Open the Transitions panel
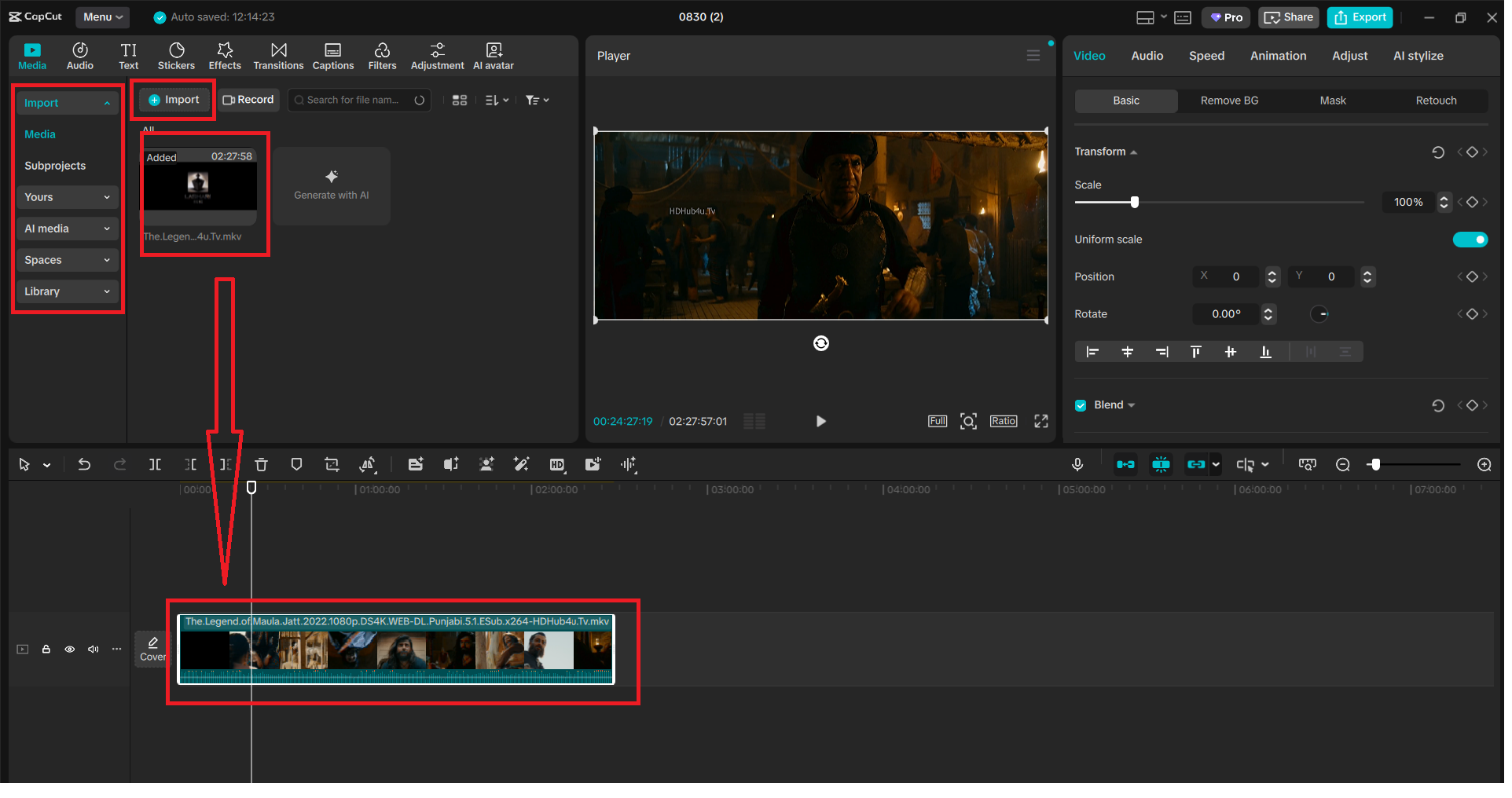 click(278, 57)
